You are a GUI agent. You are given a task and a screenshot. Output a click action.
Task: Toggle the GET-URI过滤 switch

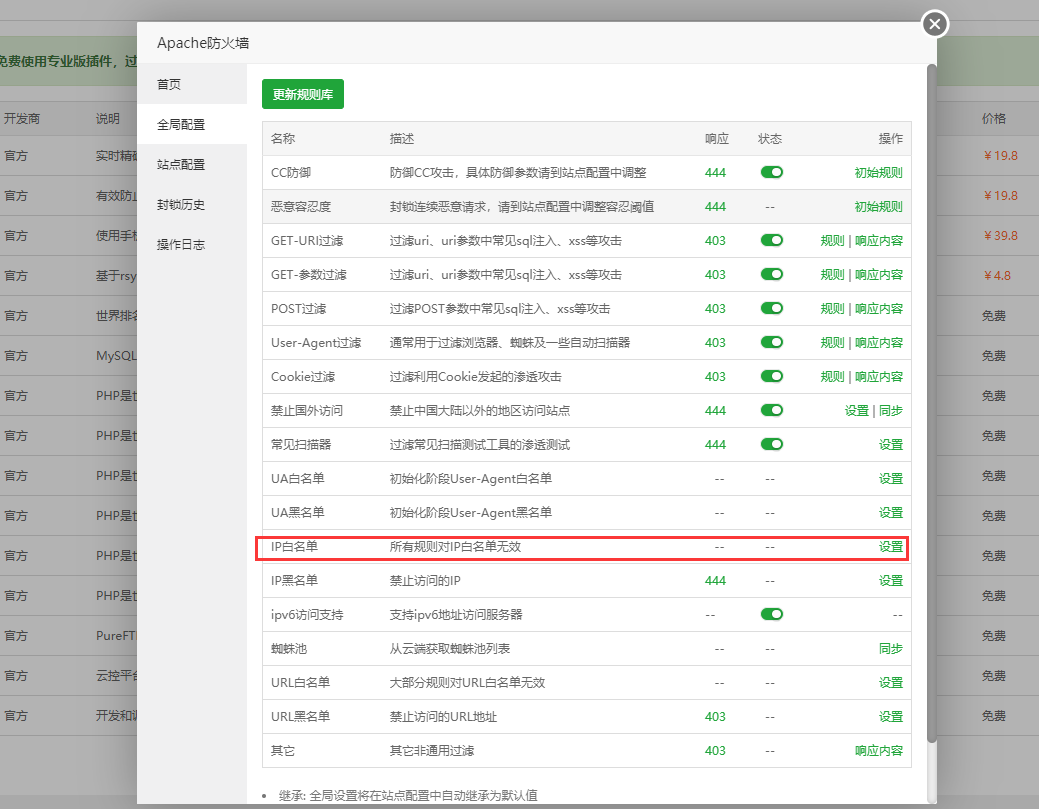[772, 240]
